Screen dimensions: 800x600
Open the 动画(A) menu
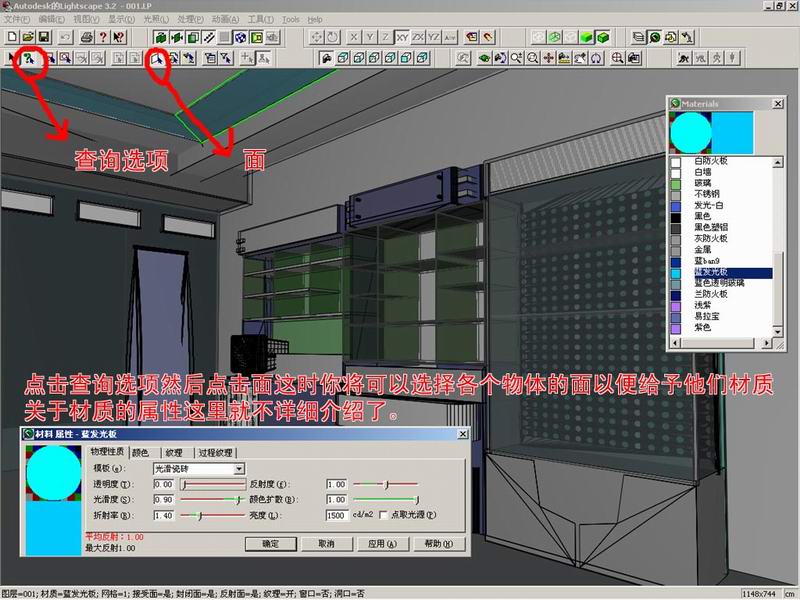[225, 19]
